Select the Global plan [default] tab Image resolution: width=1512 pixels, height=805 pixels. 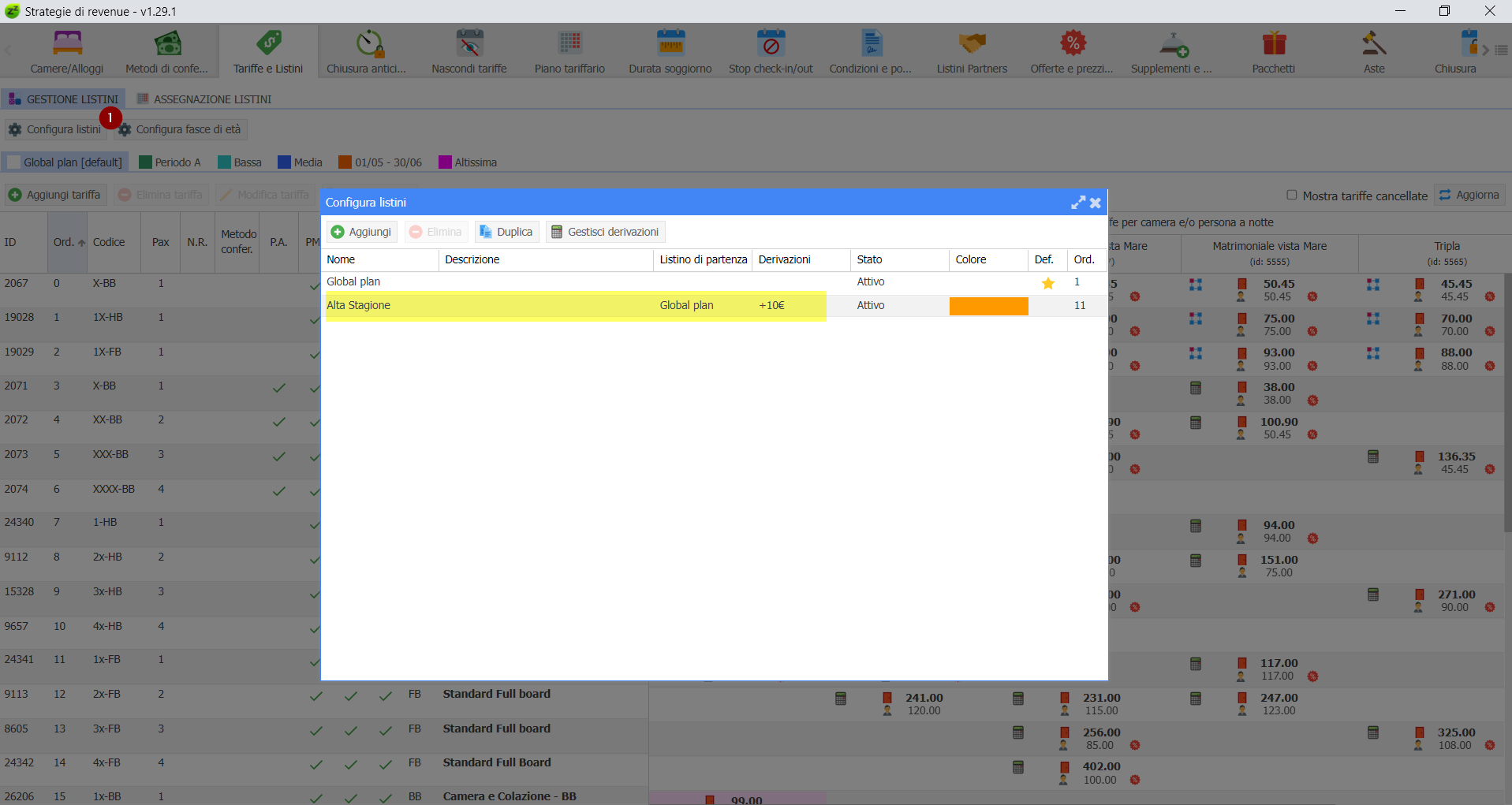click(x=65, y=162)
